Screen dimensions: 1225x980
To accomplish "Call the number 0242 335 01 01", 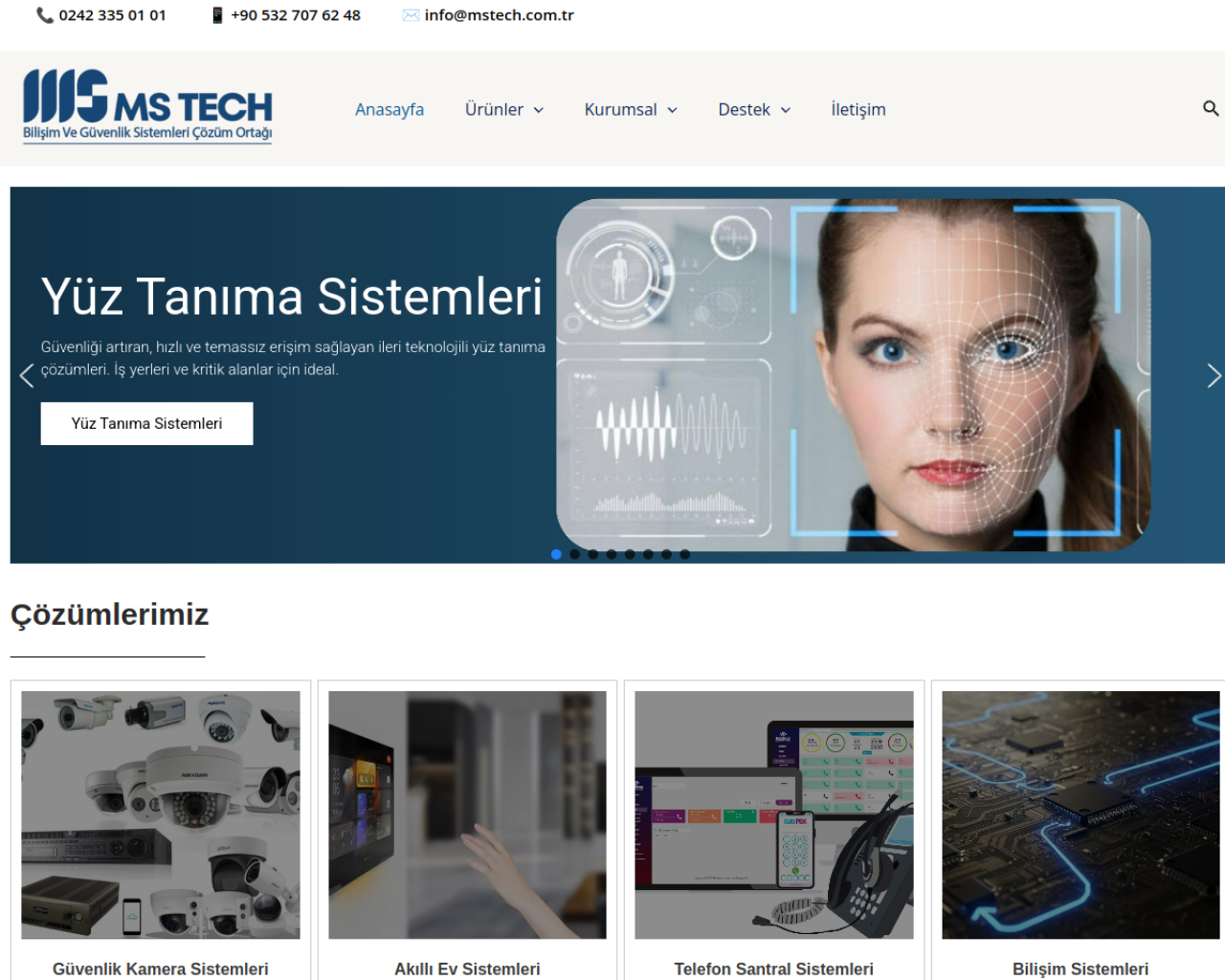I will point(112,15).
